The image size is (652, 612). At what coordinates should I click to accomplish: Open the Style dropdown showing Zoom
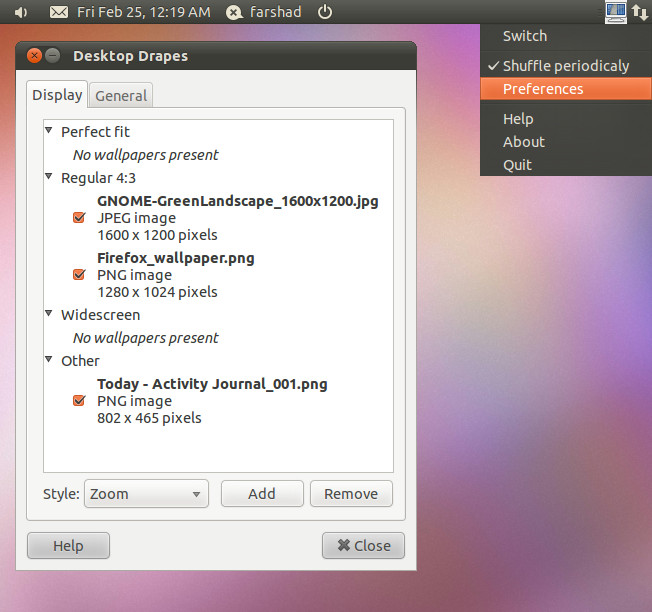[146, 494]
